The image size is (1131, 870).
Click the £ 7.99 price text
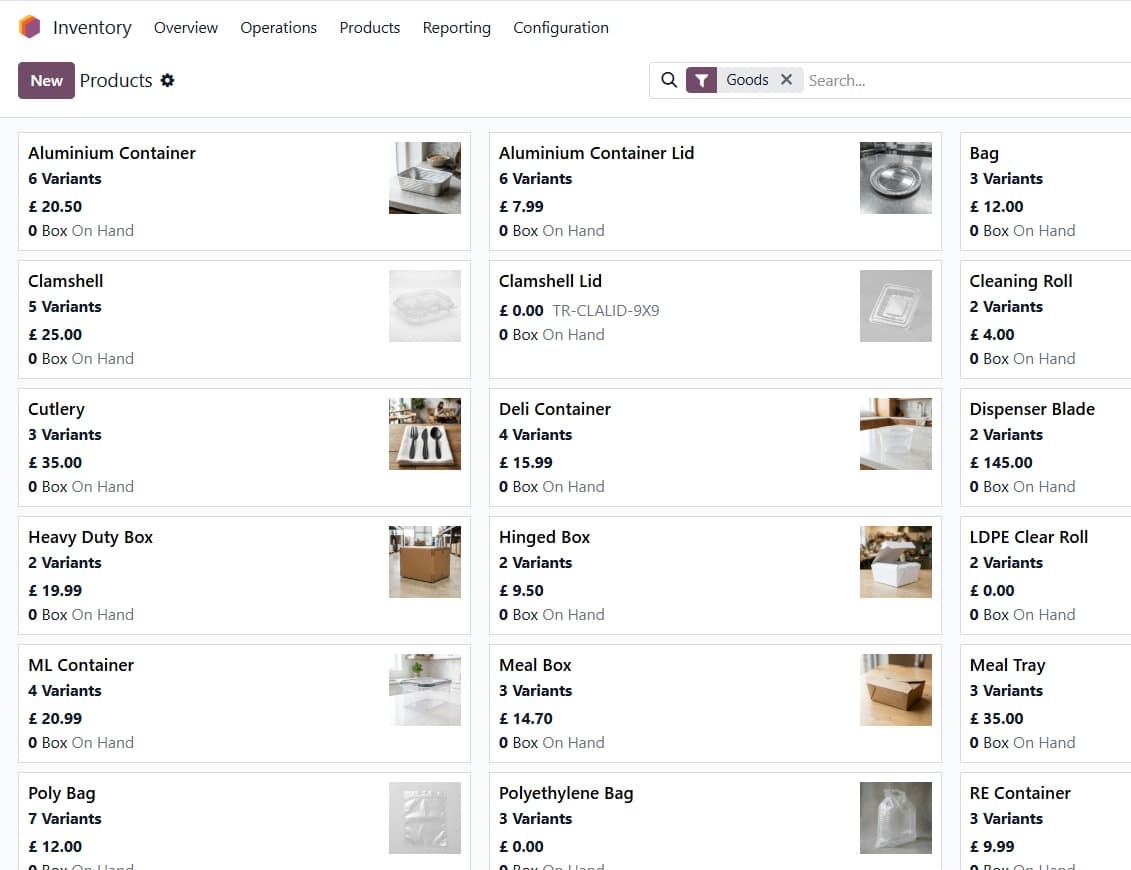521,206
